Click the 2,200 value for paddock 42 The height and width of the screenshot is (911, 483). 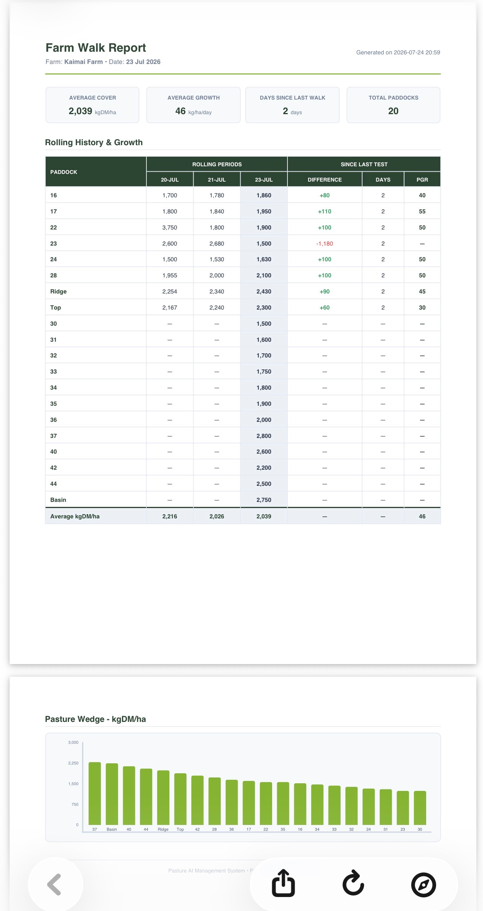click(x=263, y=468)
